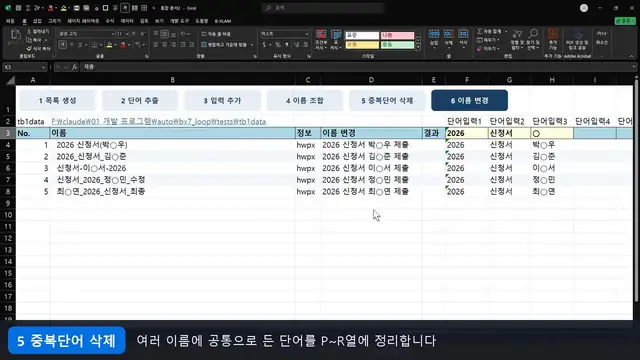The height and width of the screenshot is (360, 640).
Task: Open the font name dropdown
Action: pos(113,34)
